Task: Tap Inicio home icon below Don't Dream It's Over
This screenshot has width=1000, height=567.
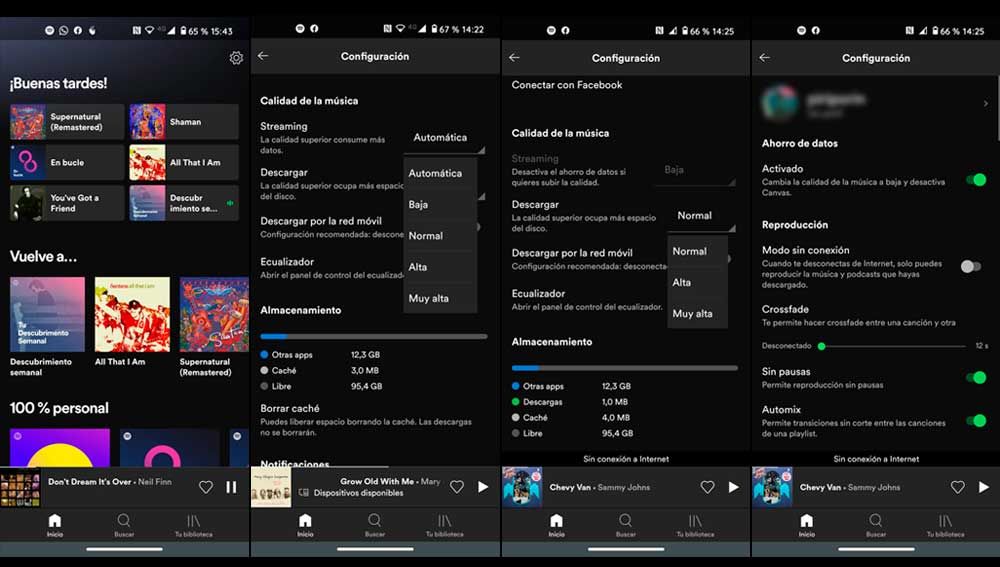Action: (x=55, y=525)
